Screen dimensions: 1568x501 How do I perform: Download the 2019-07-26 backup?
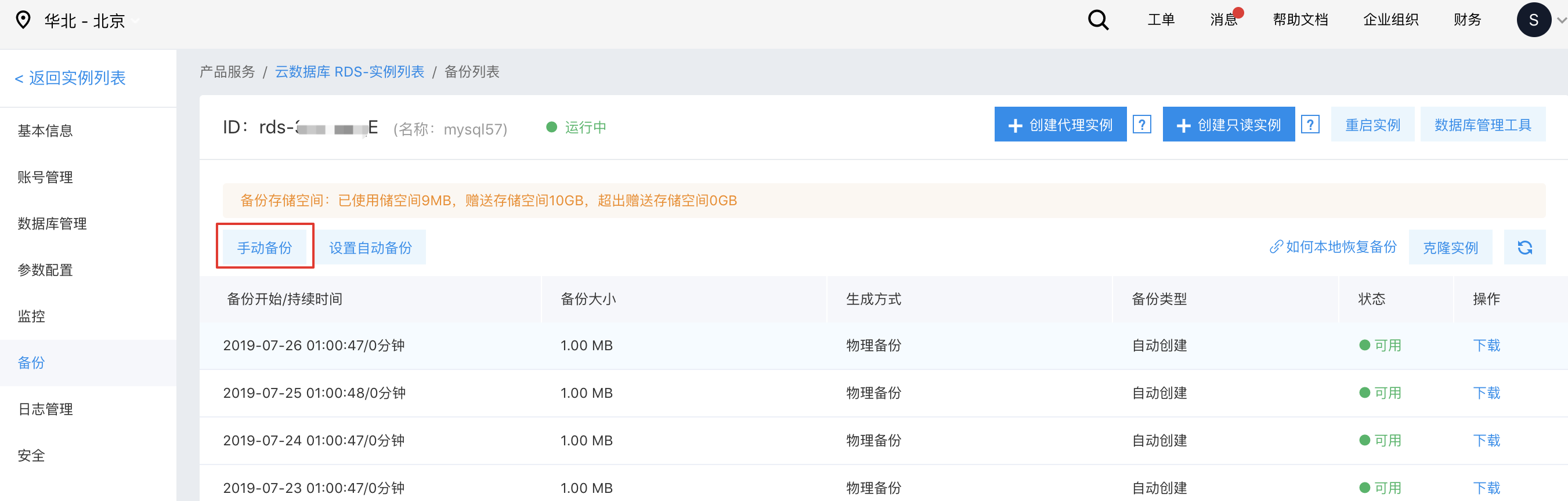(1486, 346)
